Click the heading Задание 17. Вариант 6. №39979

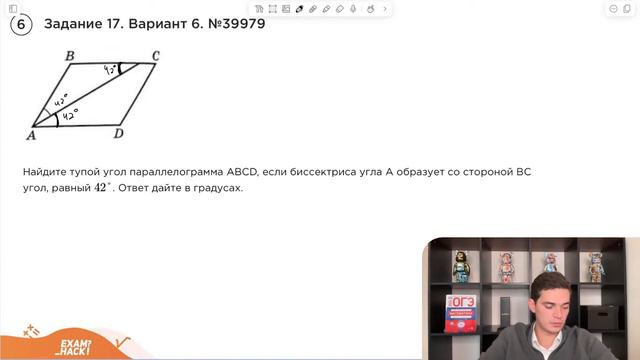pos(154,24)
